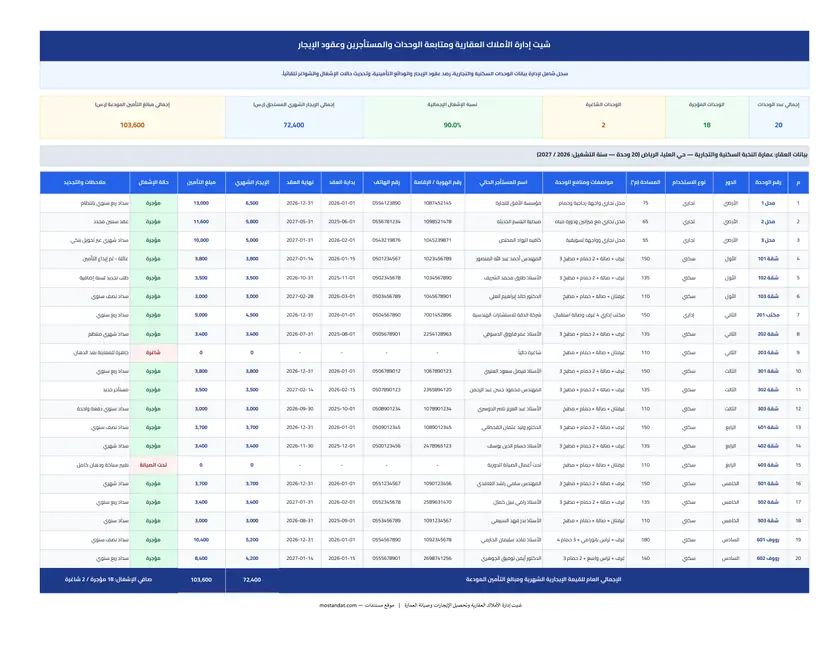The image size is (840, 649).
Task: Select unit cell محل 2
Action: pos(768,222)
